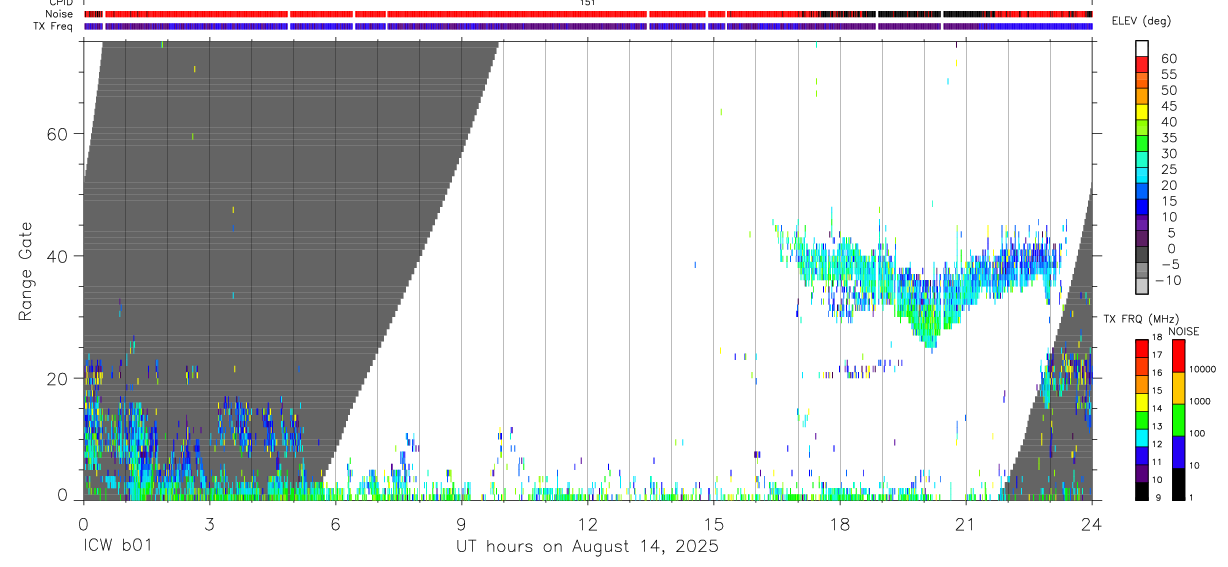
Task: Click the yellow segment of NOISE color bar
Action: (x=1178, y=388)
